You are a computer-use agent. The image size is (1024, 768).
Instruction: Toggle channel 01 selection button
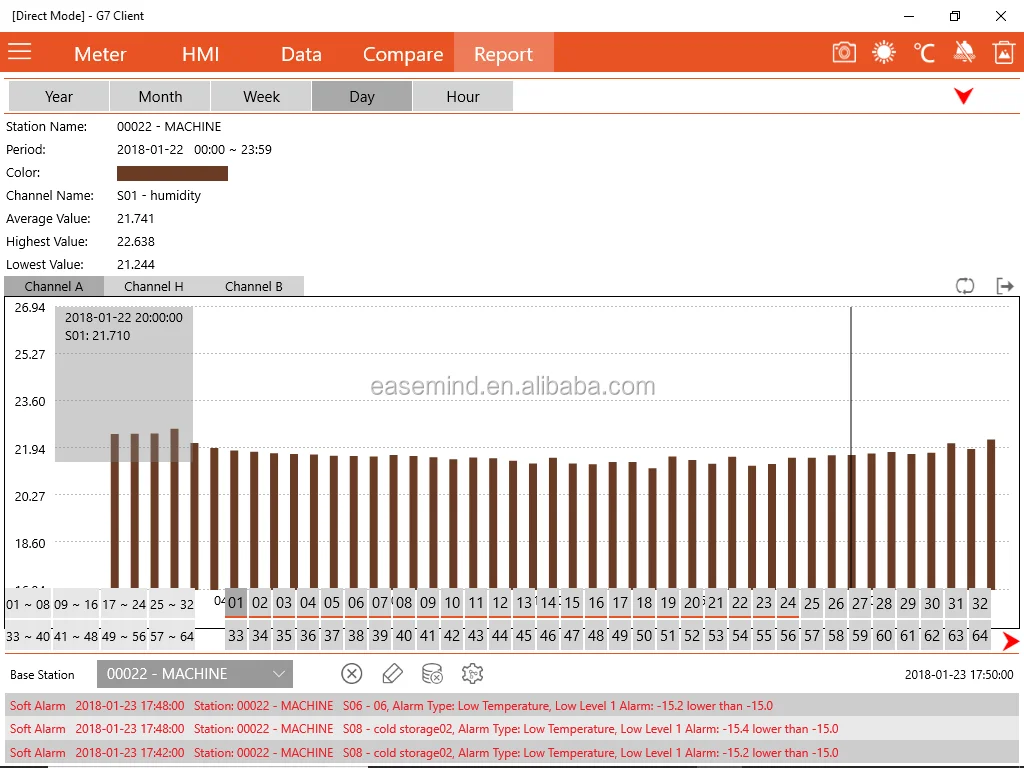(x=236, y=603)
